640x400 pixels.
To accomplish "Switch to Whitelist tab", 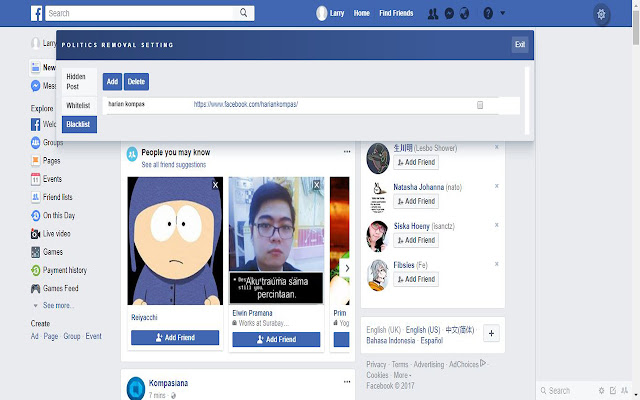I will pyautogui.click(x=79, y=105).
